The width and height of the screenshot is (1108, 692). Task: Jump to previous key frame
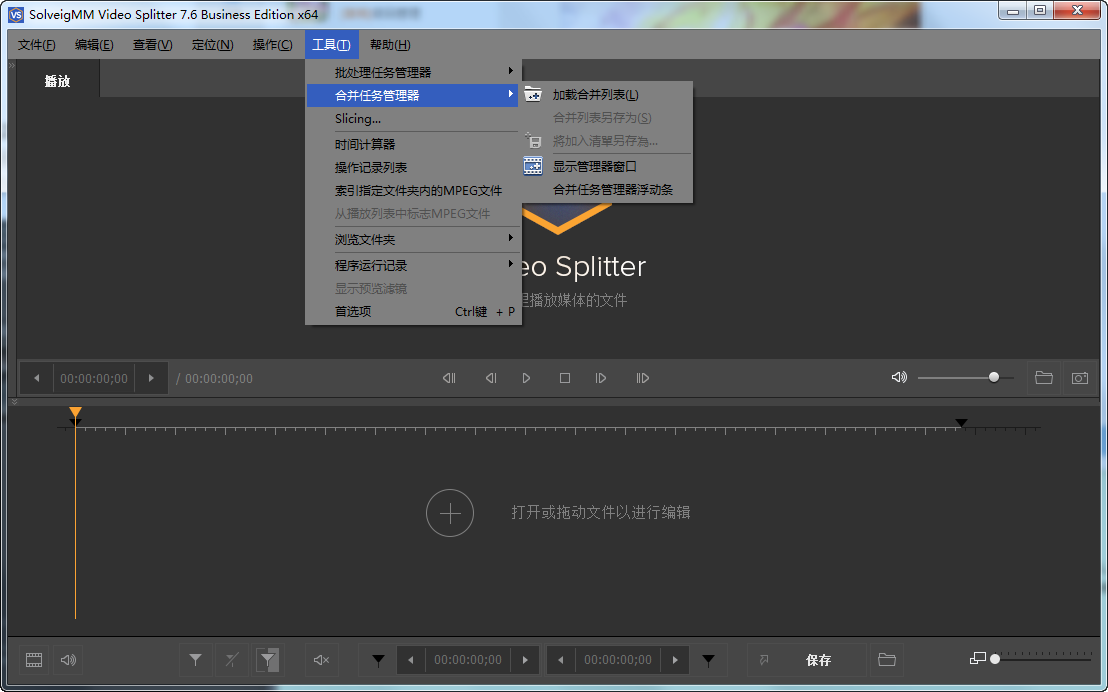point(449,378)
